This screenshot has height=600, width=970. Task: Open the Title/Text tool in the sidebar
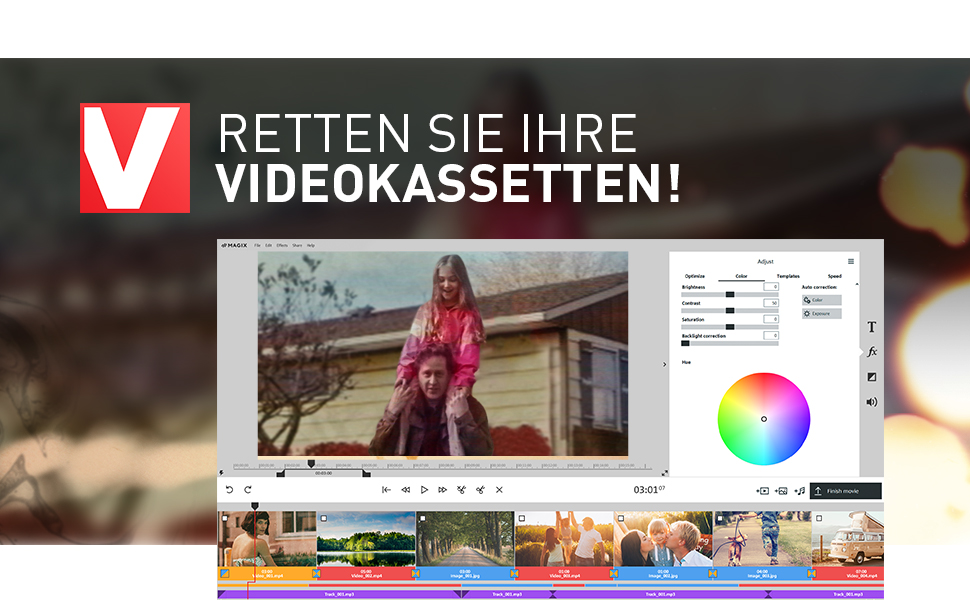[x=872, y=325]
